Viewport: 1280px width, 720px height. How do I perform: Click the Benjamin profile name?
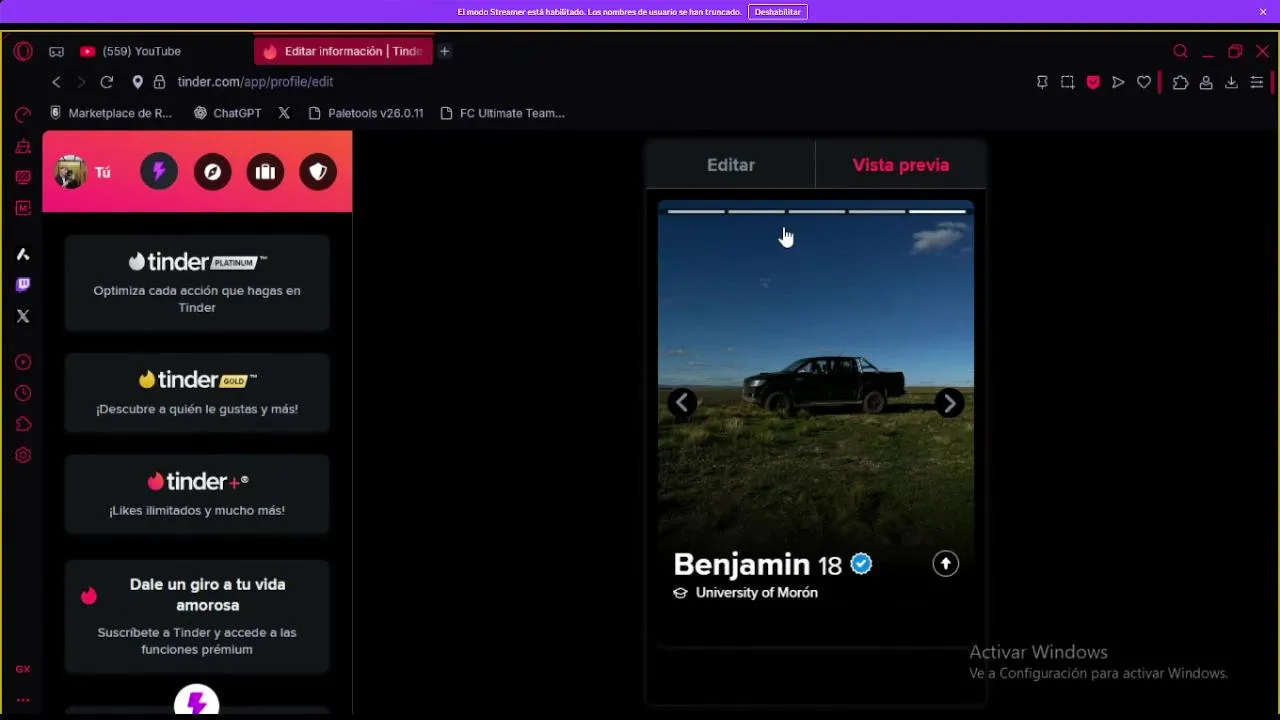click(x=741, y=564)
